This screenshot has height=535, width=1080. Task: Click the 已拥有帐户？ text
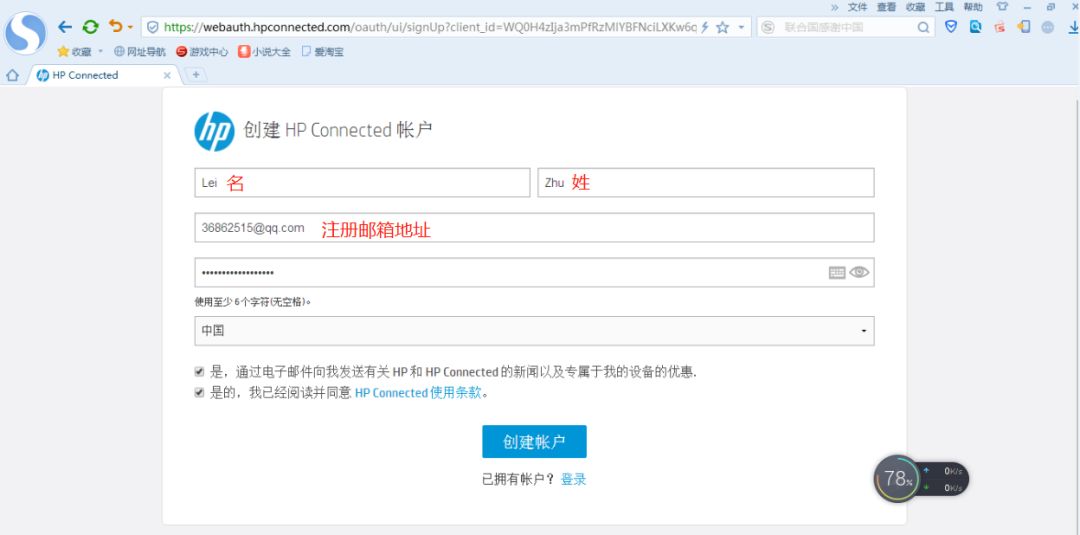pos(519,479)
